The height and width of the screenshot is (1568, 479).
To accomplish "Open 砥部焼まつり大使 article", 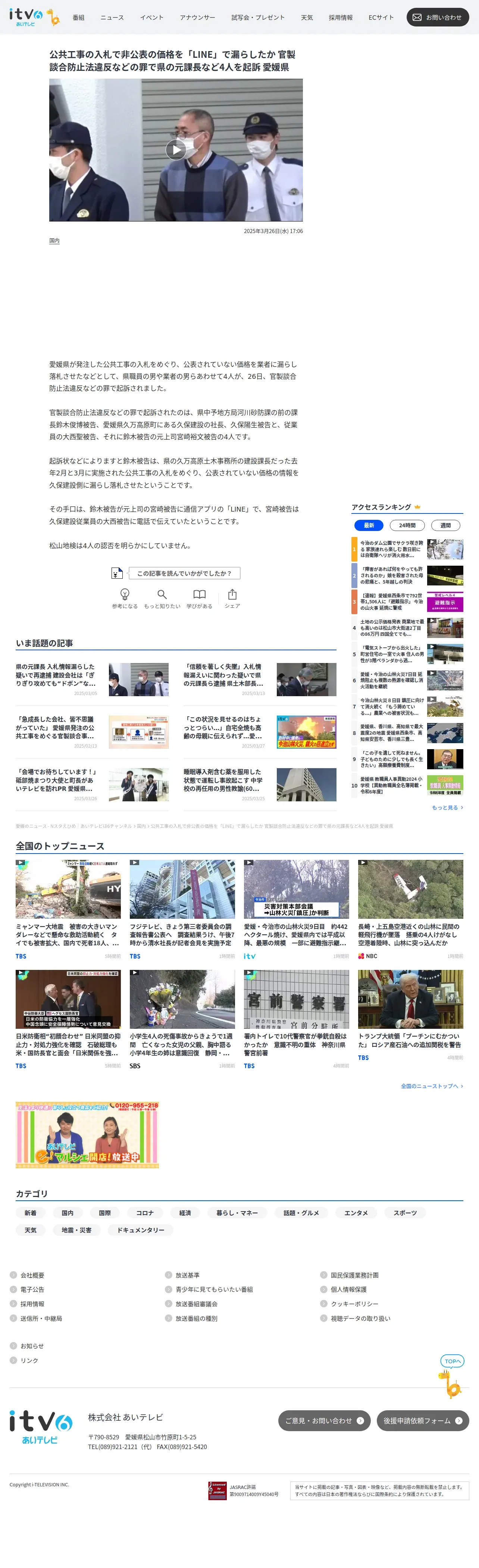I will click(92, 785).
